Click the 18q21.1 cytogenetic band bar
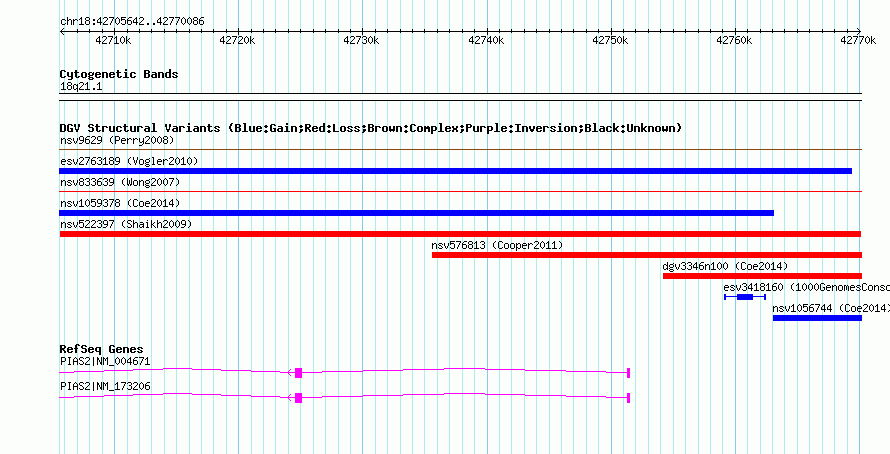Screen dimensions: 890x454 [x=460, y=97]
